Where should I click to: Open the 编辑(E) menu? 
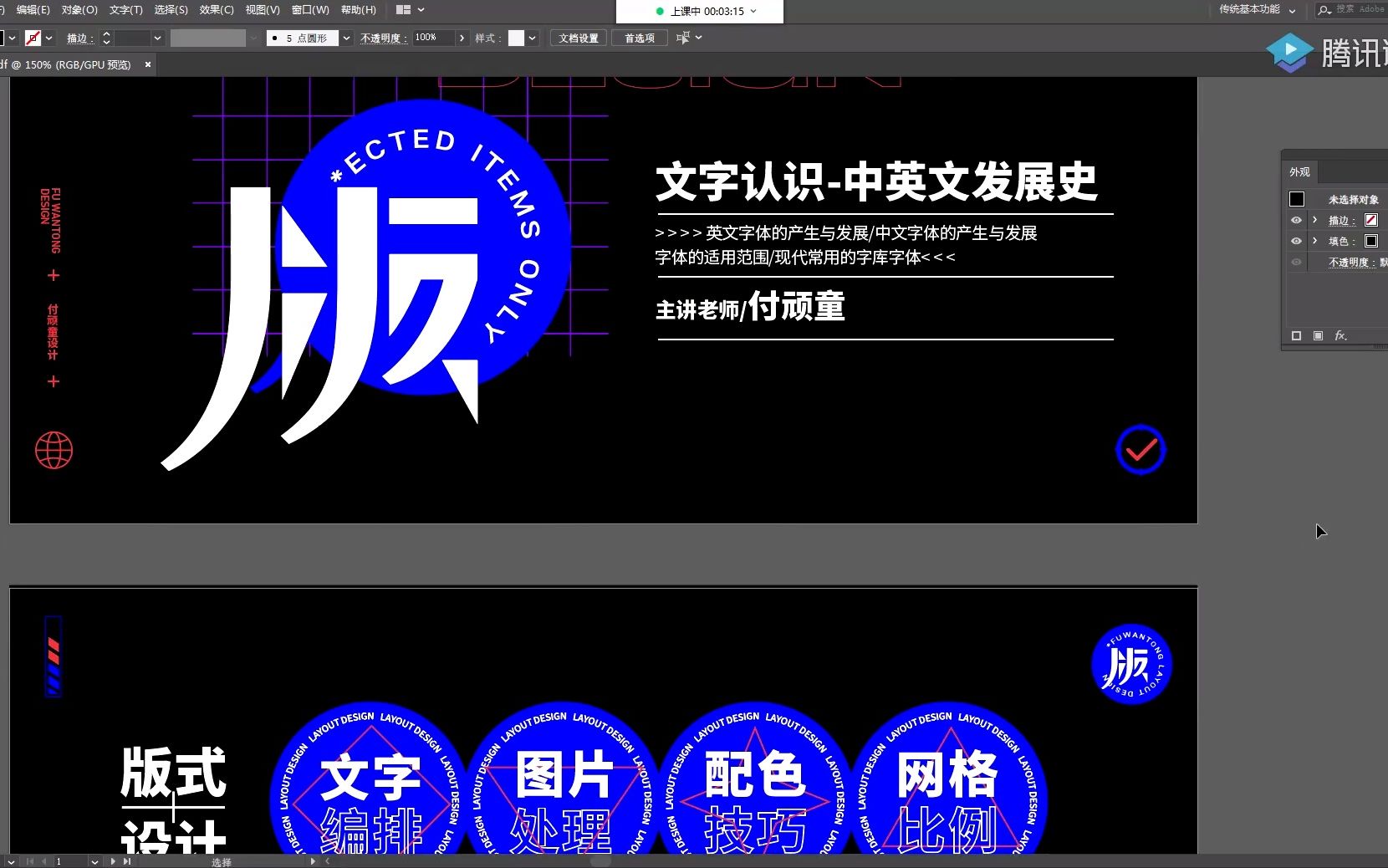click(33, 10)
